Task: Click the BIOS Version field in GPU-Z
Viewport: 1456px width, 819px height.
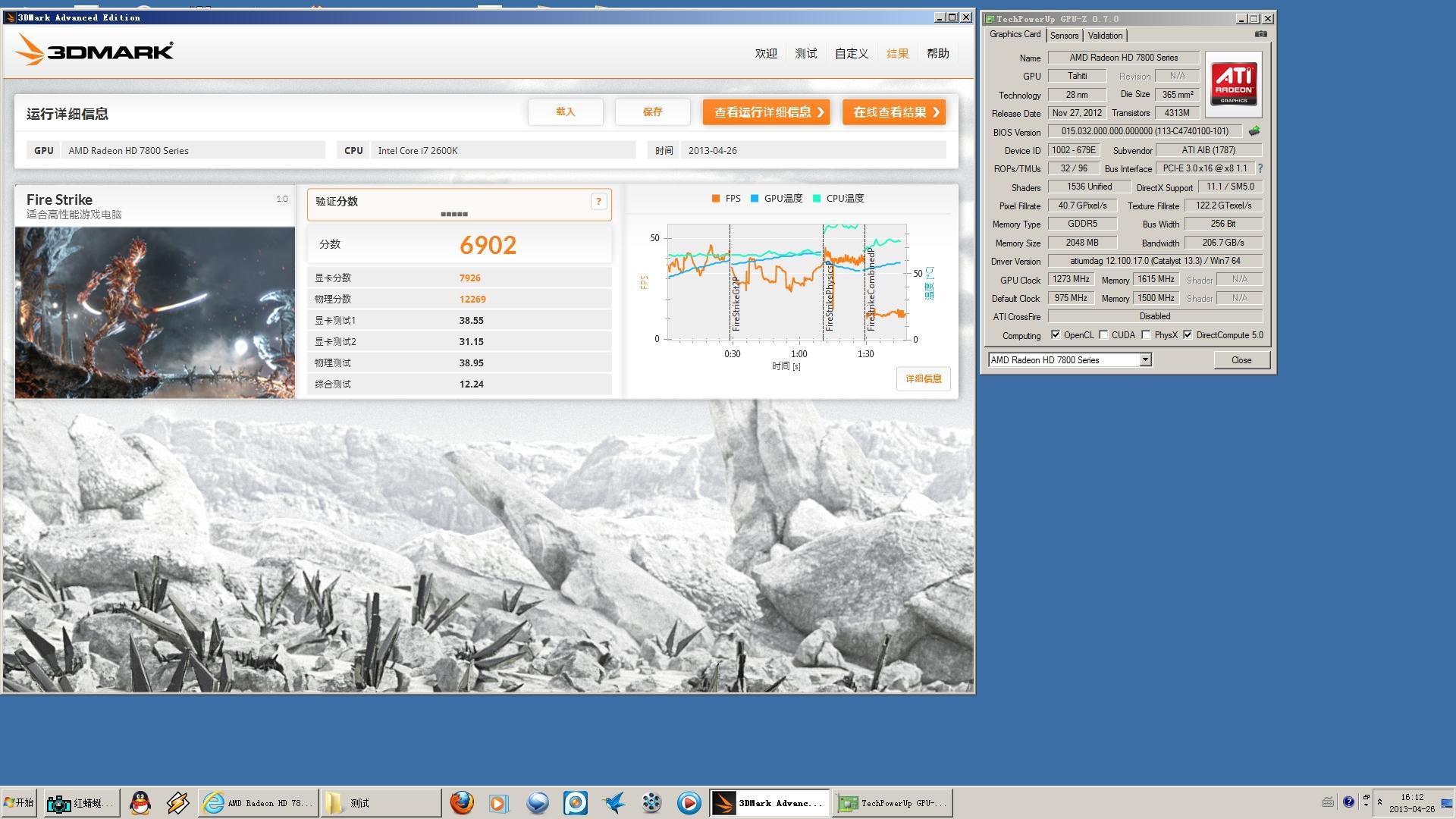Action: coord(1144,131)
